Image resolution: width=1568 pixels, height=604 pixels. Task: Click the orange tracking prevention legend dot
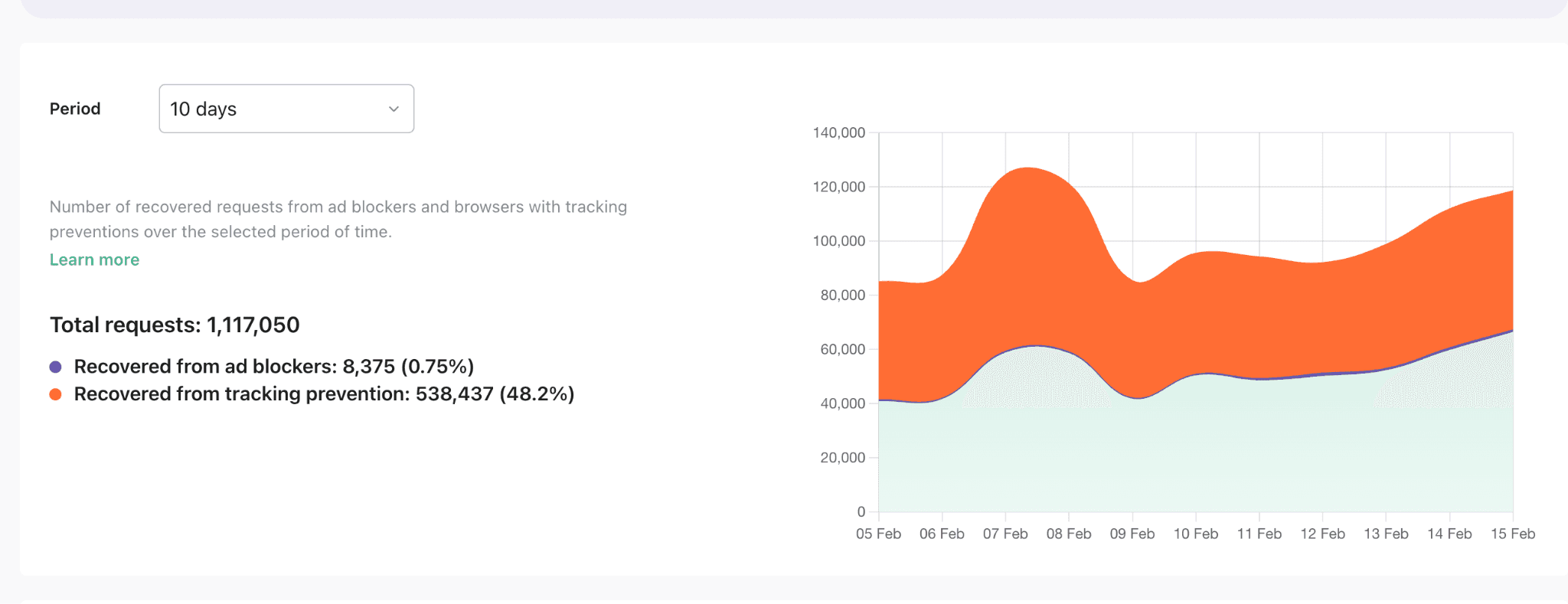(x=55, y=394)
